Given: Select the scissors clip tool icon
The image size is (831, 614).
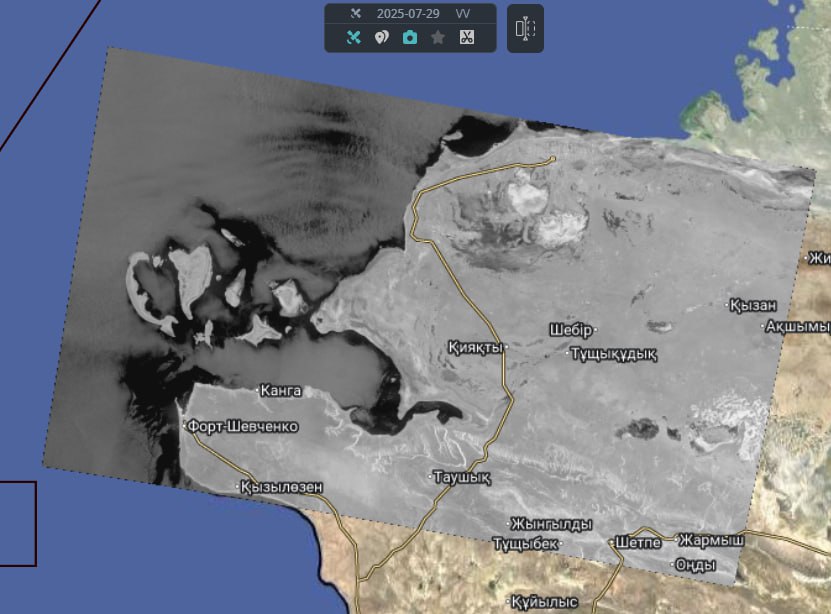Looking at the screenshot, I should (466, 37).
